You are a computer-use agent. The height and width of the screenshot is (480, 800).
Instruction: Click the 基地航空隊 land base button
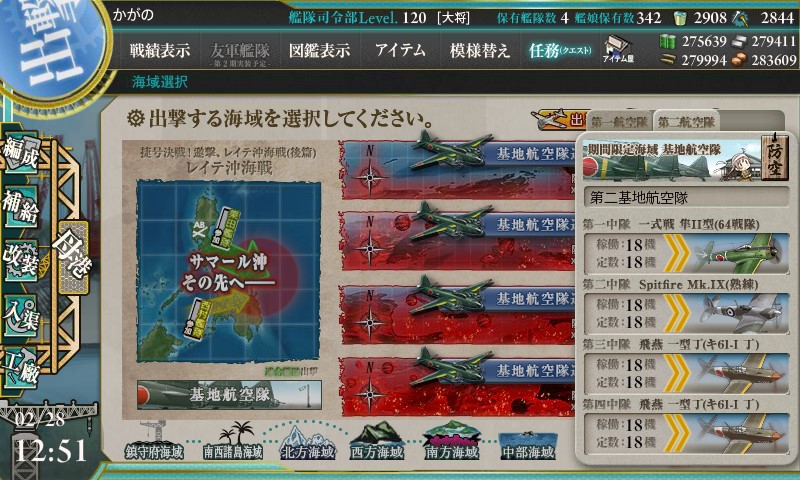click(229, 394)
